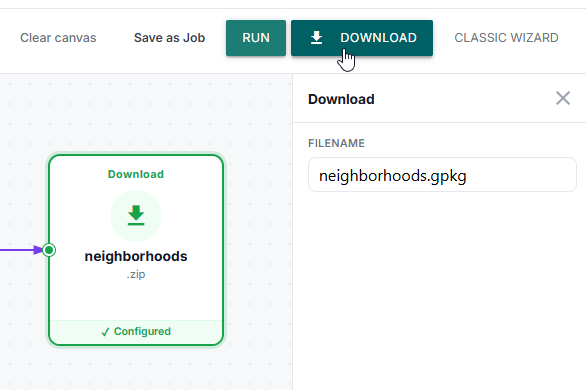Screen dimensions: 586x390
Task: Click the Download heading on the node
Action: [136, 174]
